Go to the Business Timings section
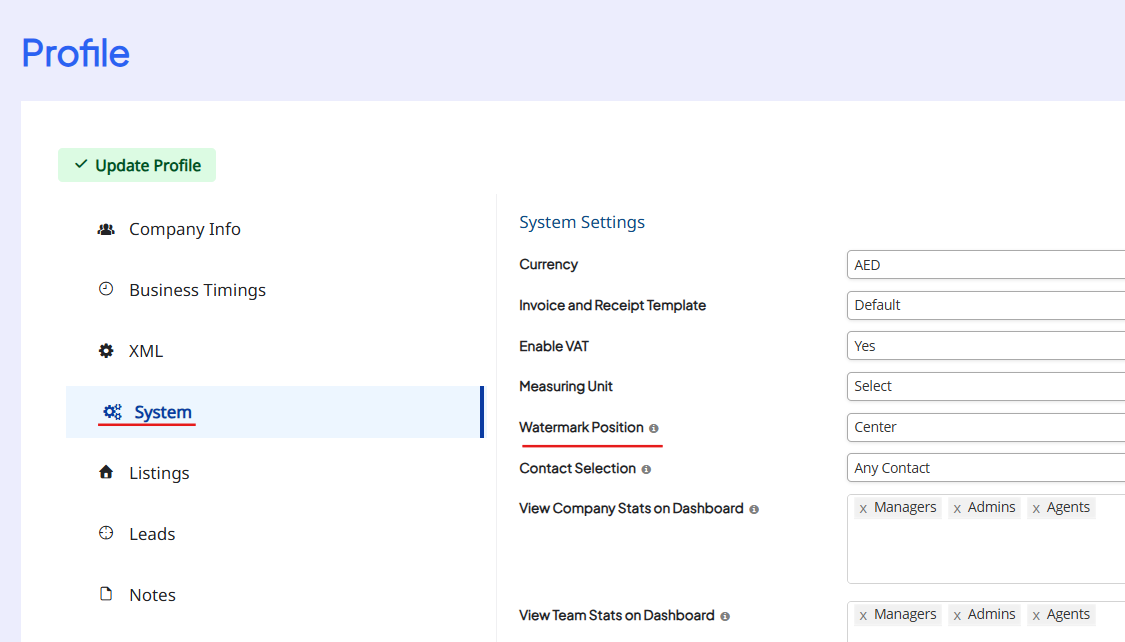Viewport: 1125px width, 642px height. [x=197, y=290]
